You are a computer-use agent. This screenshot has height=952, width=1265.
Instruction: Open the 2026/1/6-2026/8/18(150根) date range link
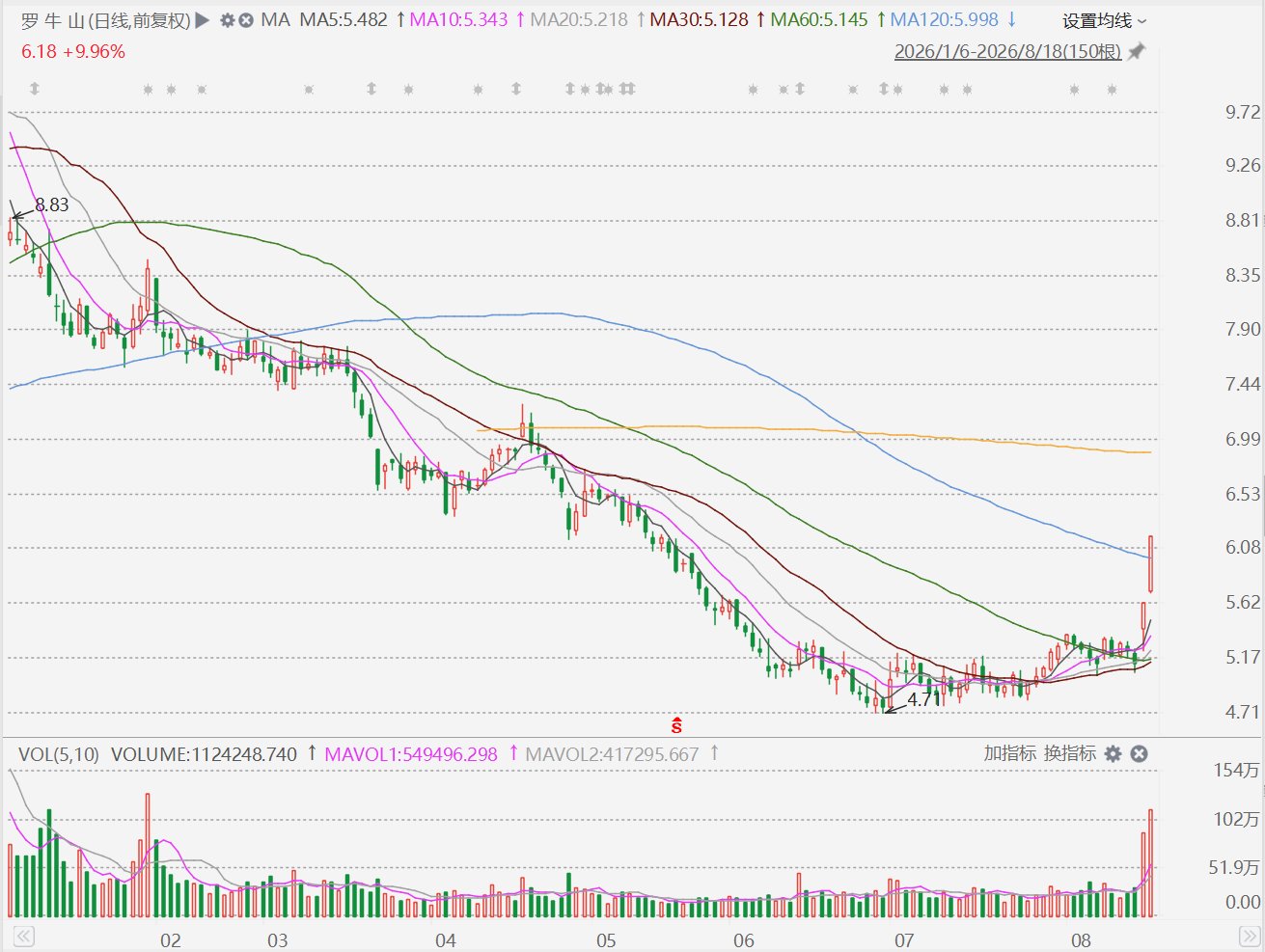1007,51
